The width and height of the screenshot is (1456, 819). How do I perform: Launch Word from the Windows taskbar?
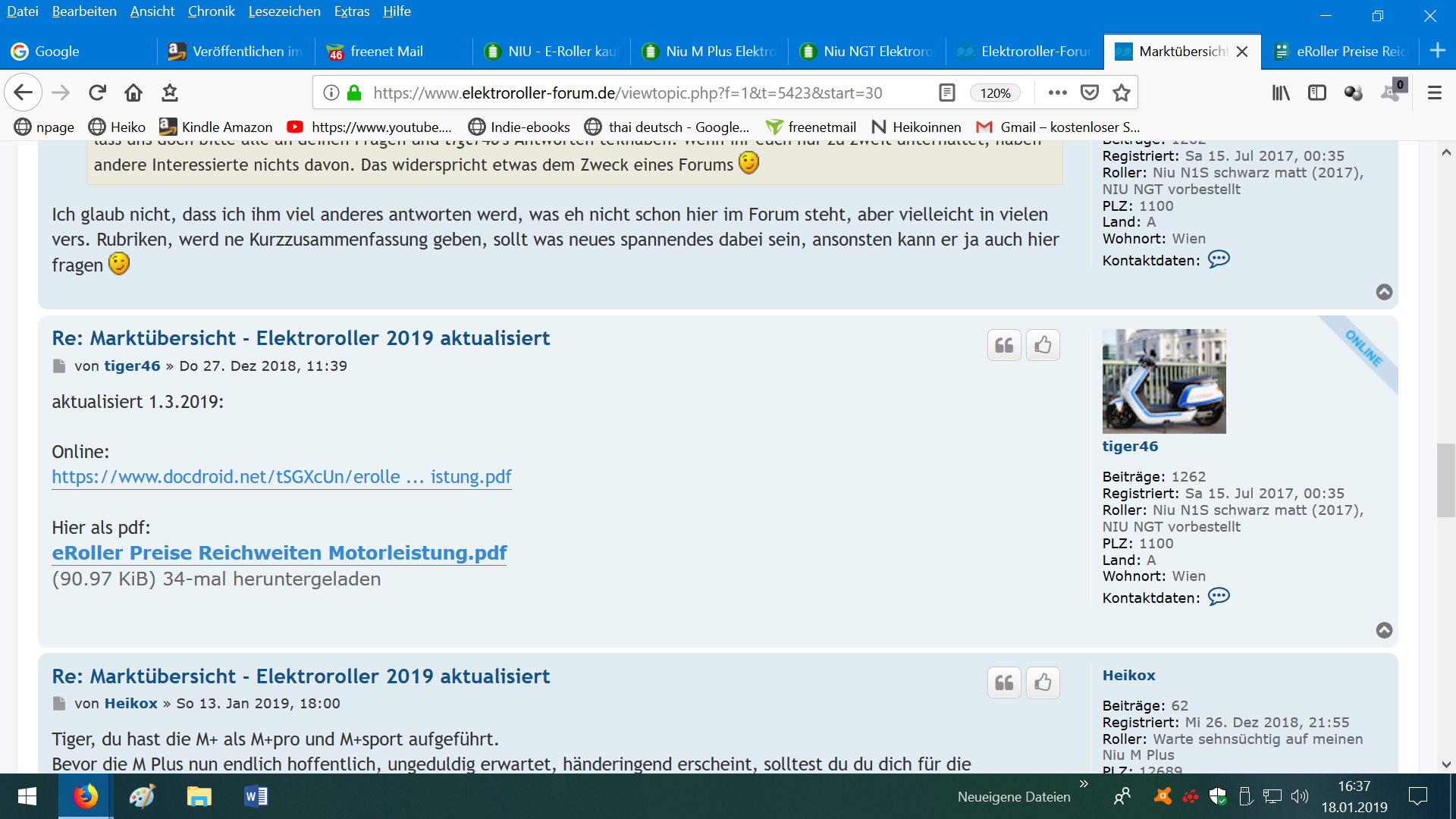tap(256, 796)
